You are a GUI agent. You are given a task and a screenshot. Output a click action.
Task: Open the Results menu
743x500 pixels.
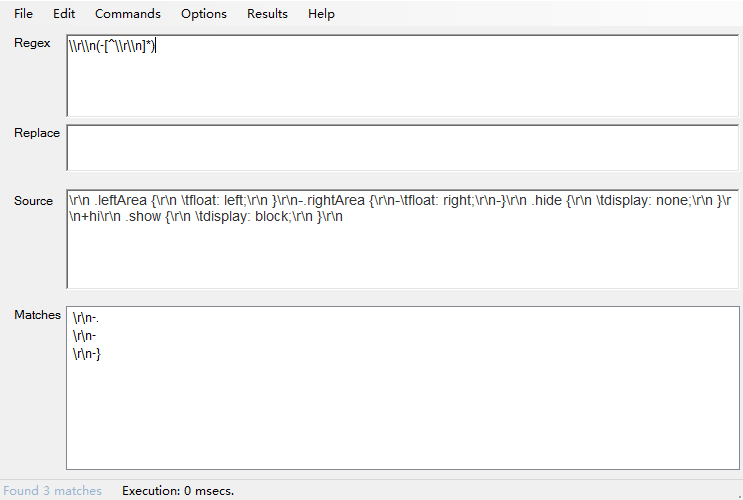click(267, 14)
